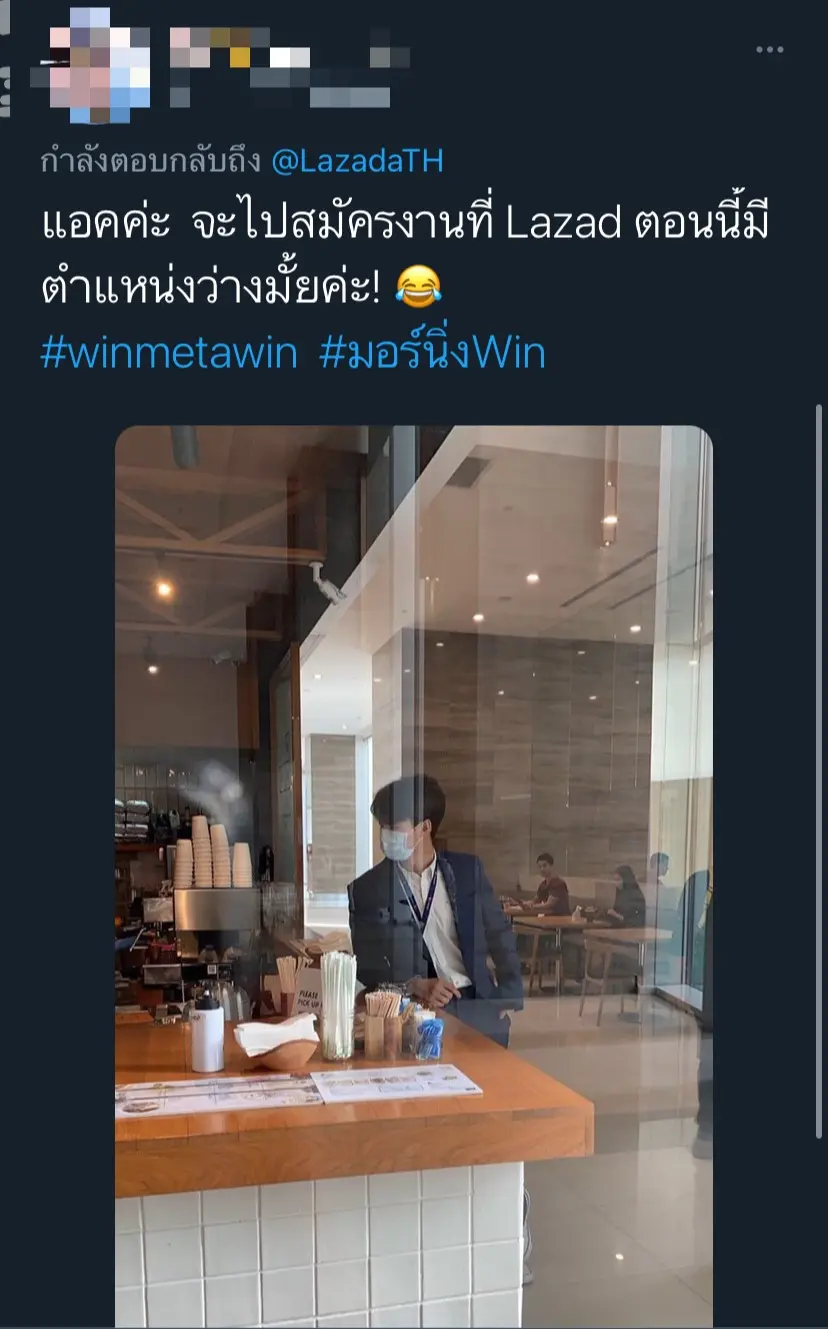Click the vertical scrollbar on the right edge

coord(820,770)
